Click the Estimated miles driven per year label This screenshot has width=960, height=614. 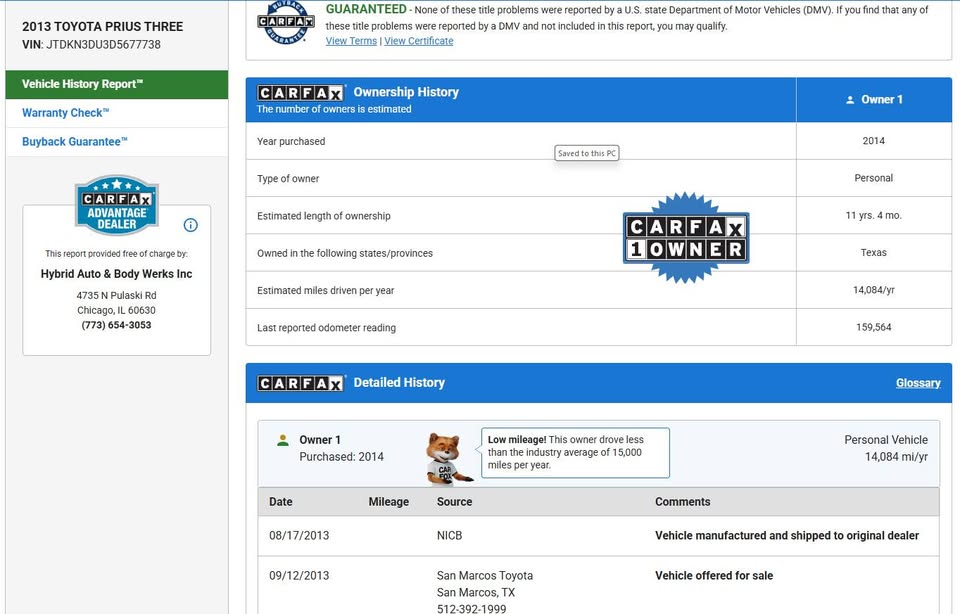tap(326, 291)
